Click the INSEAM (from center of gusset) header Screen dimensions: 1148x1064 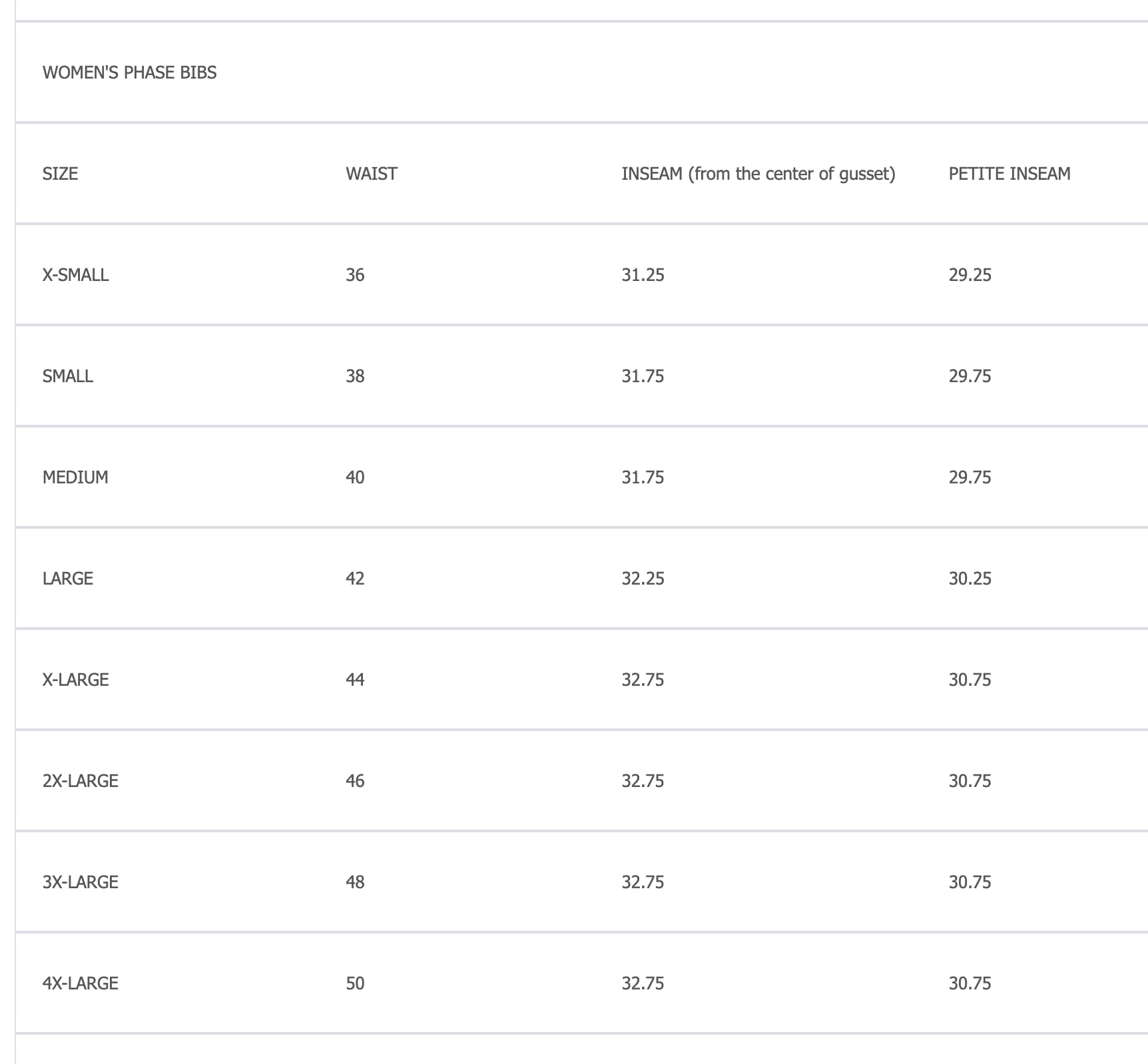point(758,174)
